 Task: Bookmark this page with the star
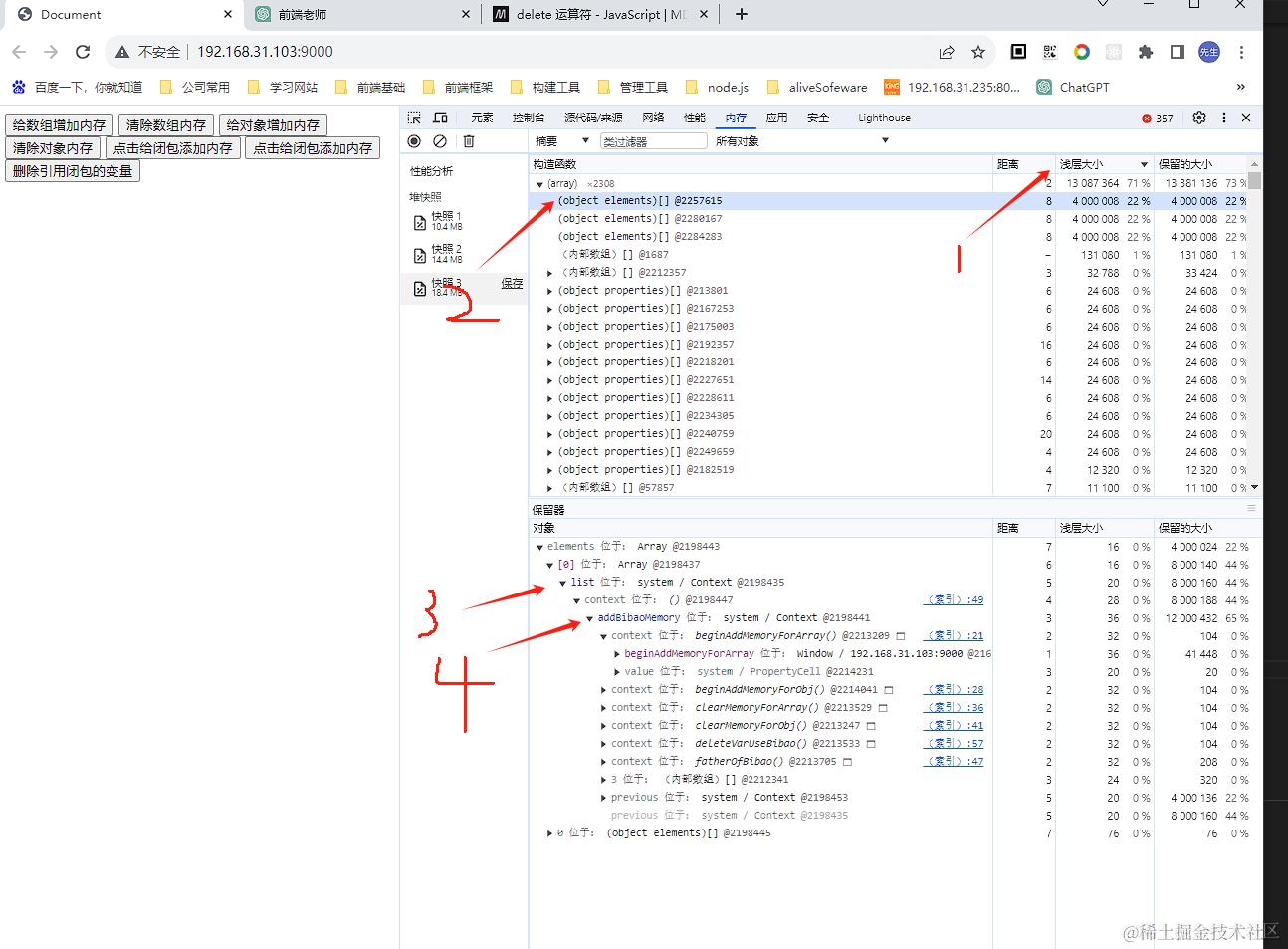point(977,52)
